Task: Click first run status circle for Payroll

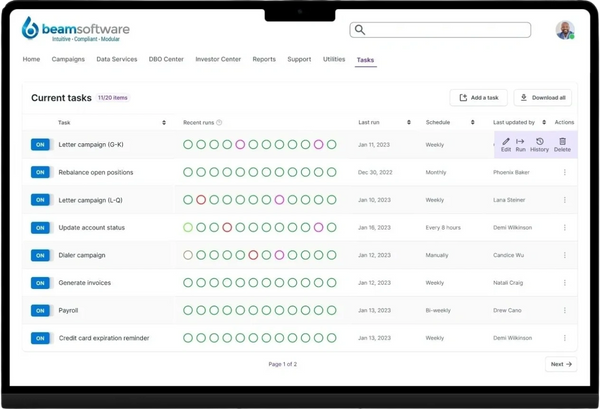Action: pos(188,310)
